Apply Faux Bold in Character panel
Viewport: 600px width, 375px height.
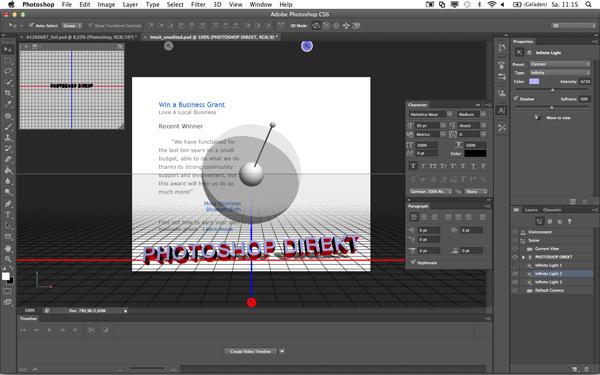[413, 166]
